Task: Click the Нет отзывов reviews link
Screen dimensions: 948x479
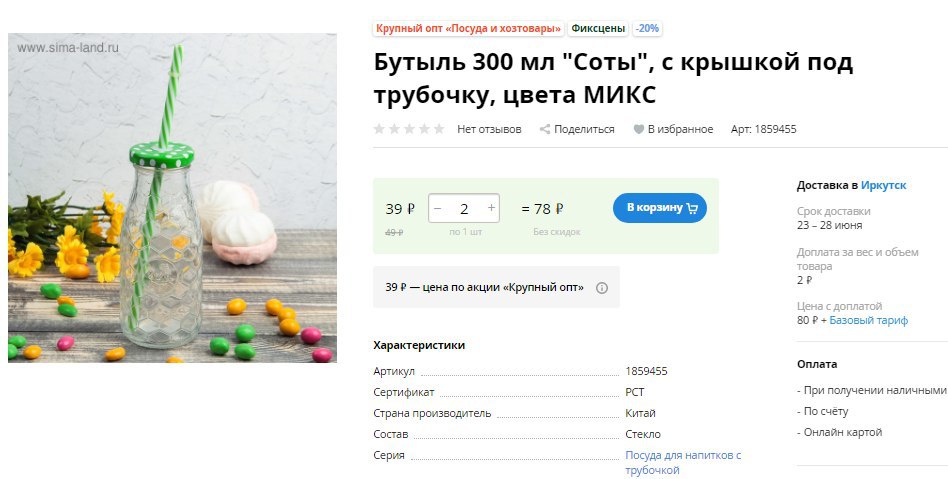Action: coord(489,129)
